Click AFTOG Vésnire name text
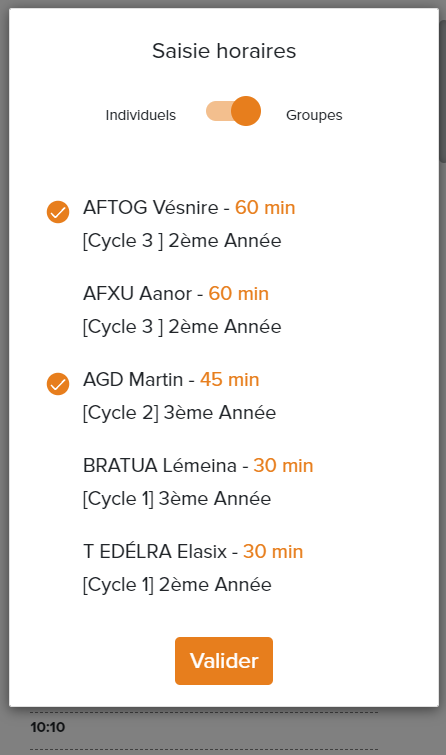The width and height of the screenshot is (446, 755). (151, 208)
